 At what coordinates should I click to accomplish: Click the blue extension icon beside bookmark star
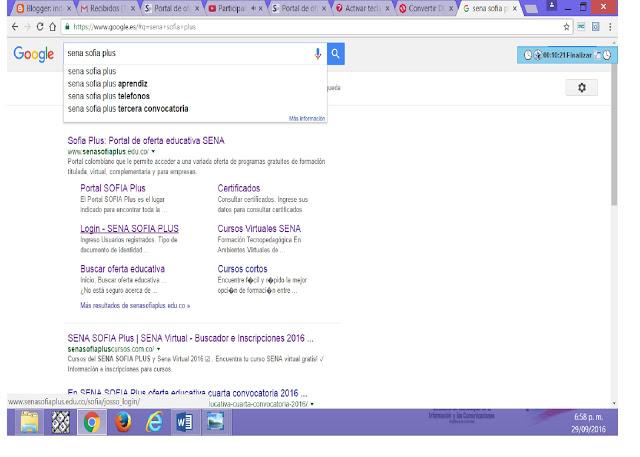tap(581, 27)
